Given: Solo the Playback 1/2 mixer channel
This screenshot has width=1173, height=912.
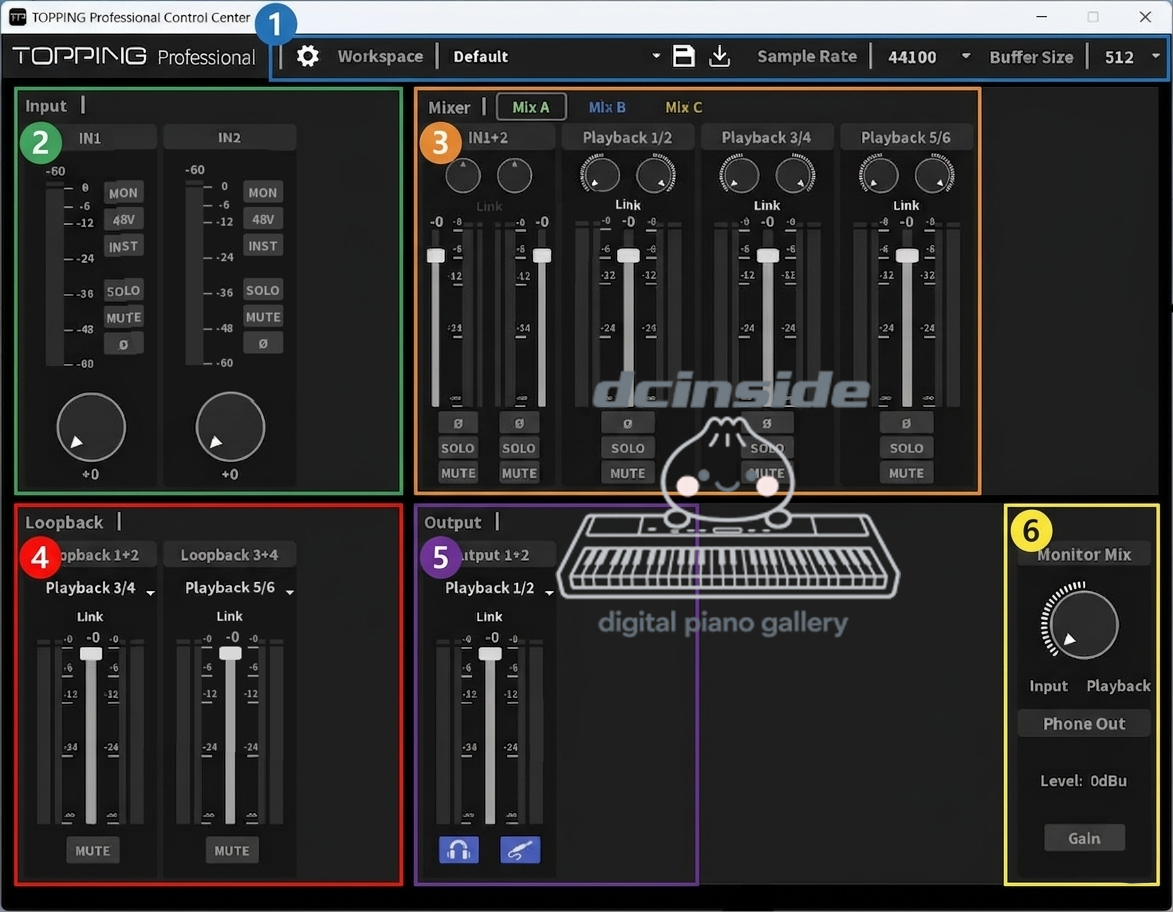Looking at the screenshot, I should (x=628, y=448).
